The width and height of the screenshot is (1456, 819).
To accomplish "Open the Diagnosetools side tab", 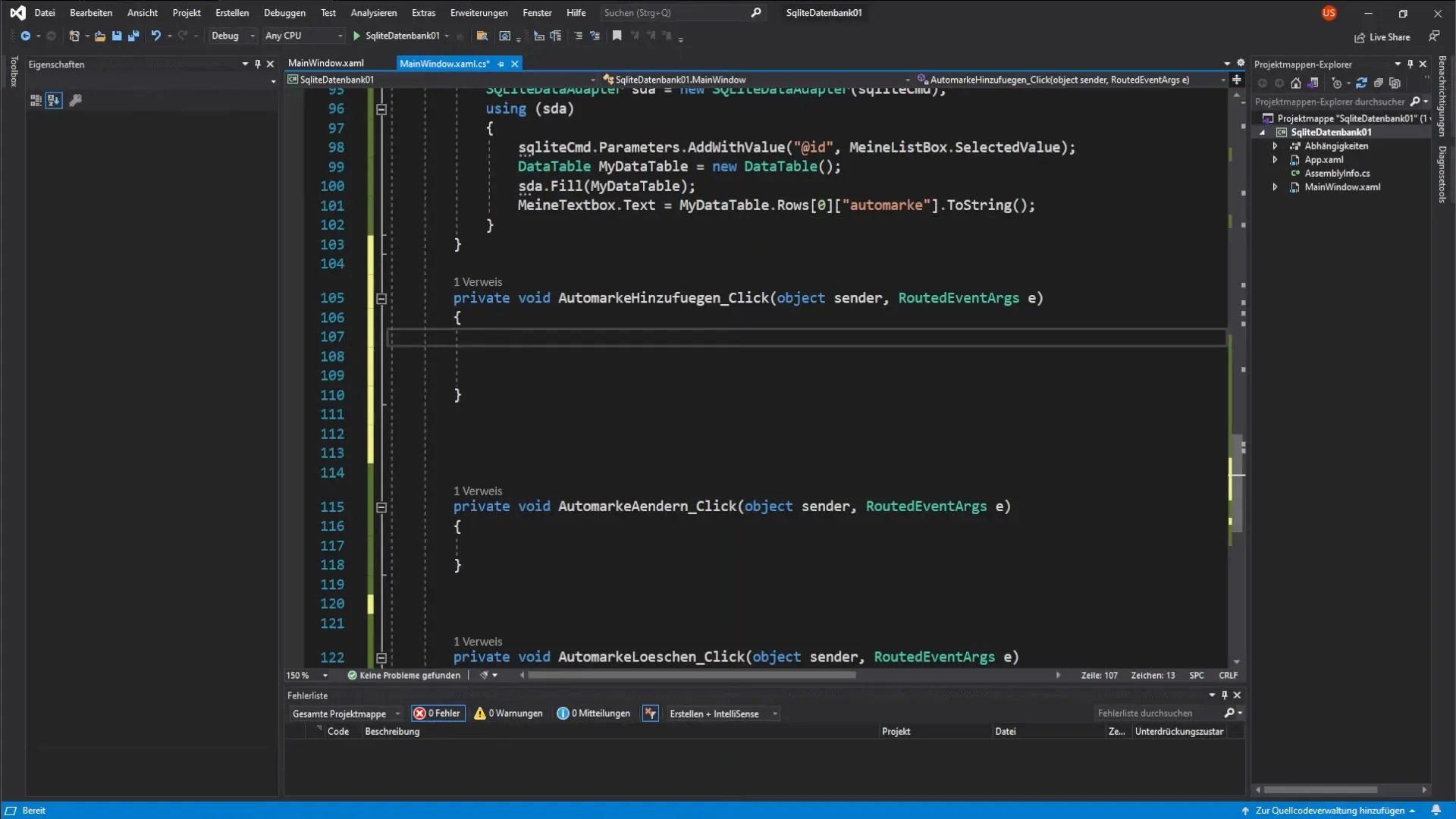I will tap(1442, 174).
